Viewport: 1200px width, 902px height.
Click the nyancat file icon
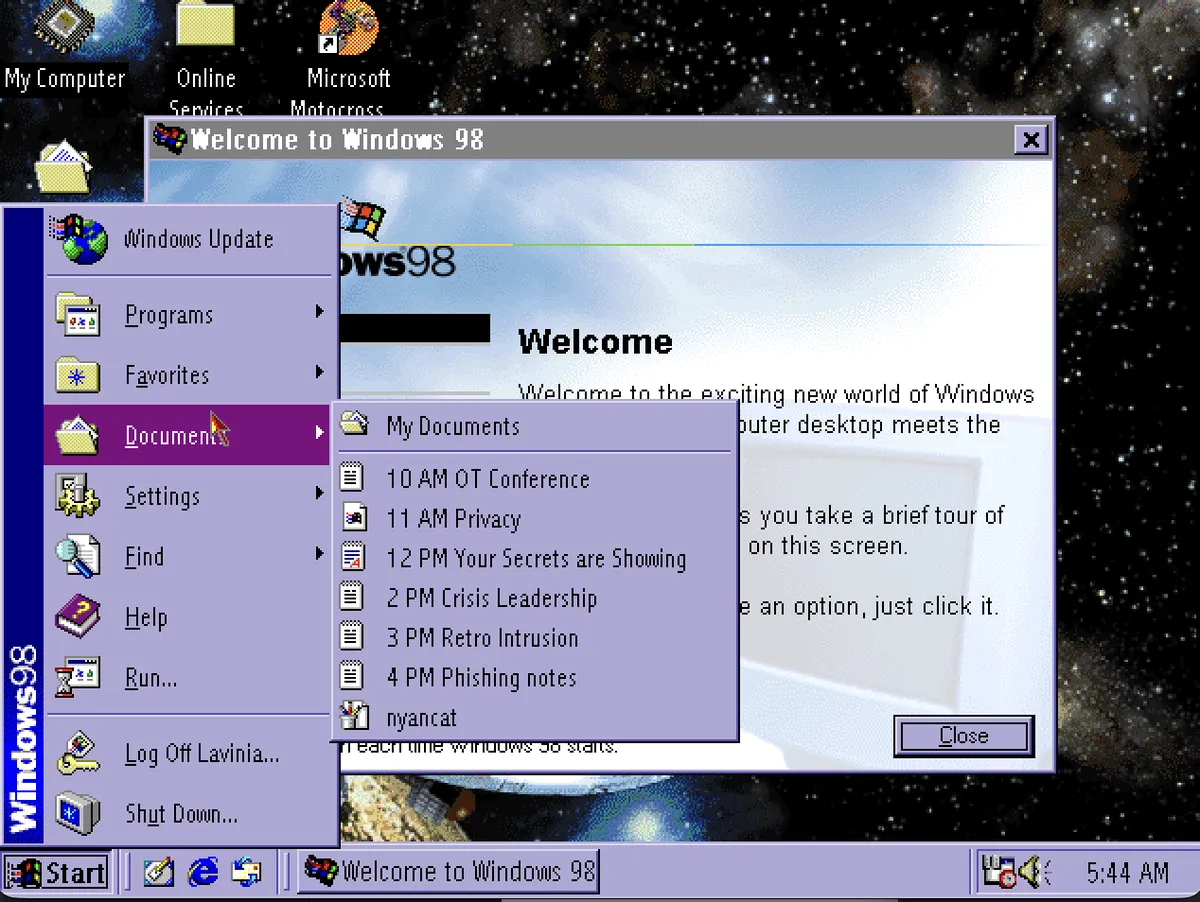(x=354, y=716)
